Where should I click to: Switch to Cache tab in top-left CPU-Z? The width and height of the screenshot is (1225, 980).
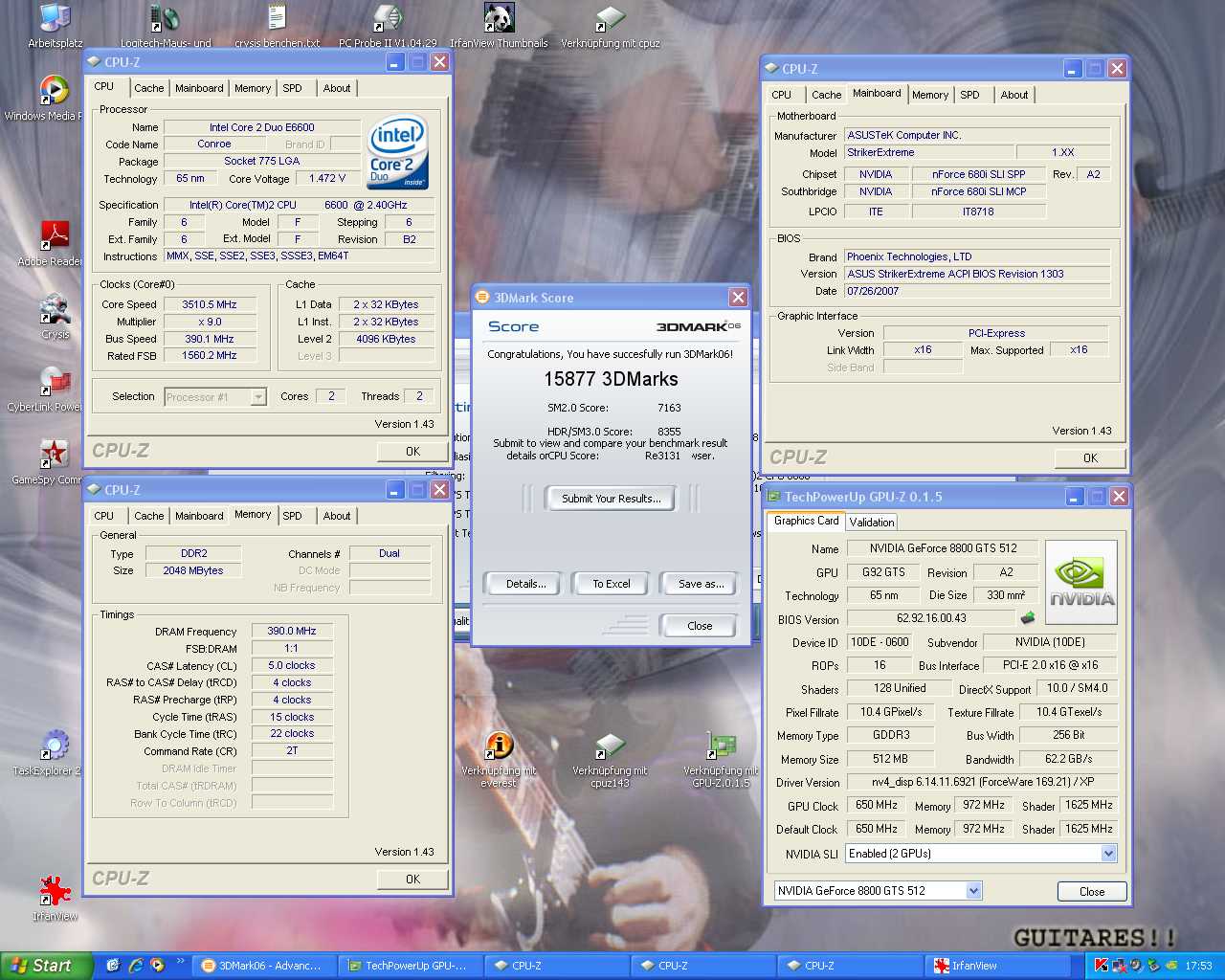pyautogui.click(x=148, y=88)
